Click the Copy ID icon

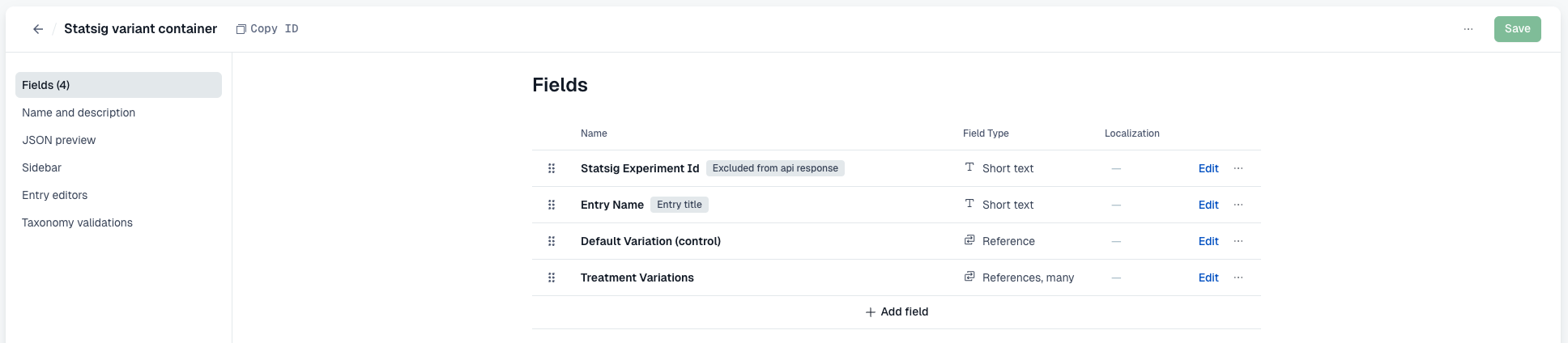(x=241, y=29)
